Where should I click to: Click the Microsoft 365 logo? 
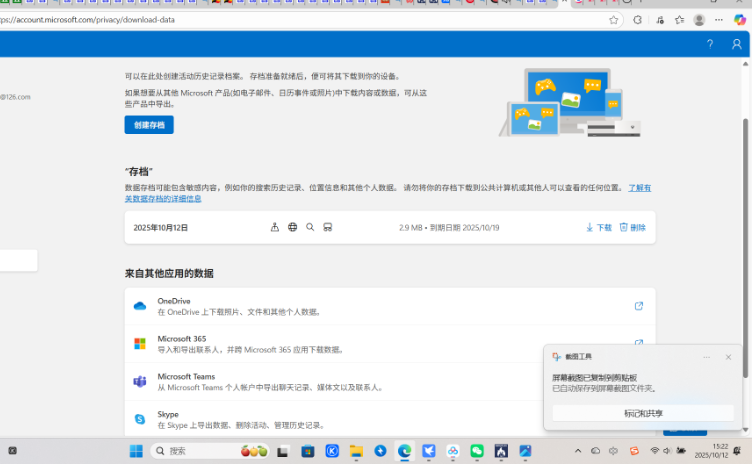(x=140, y=344)
